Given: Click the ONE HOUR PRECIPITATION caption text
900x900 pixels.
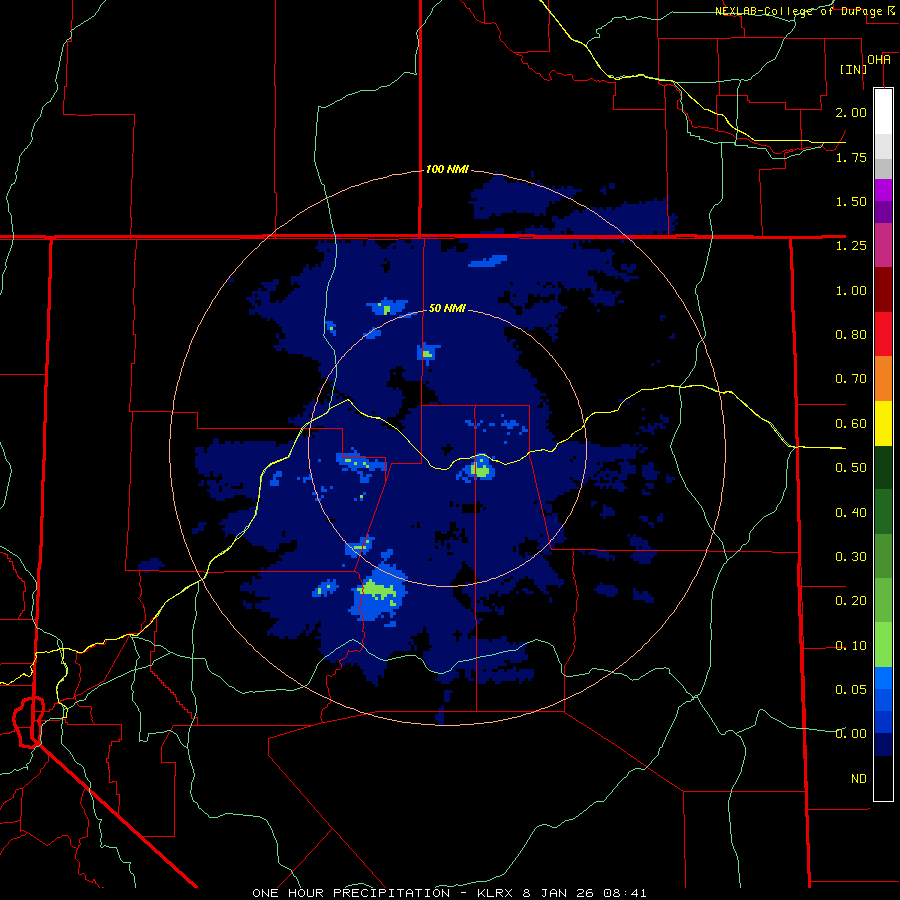Looking at the screenshot, I should [x=351, y=893].
